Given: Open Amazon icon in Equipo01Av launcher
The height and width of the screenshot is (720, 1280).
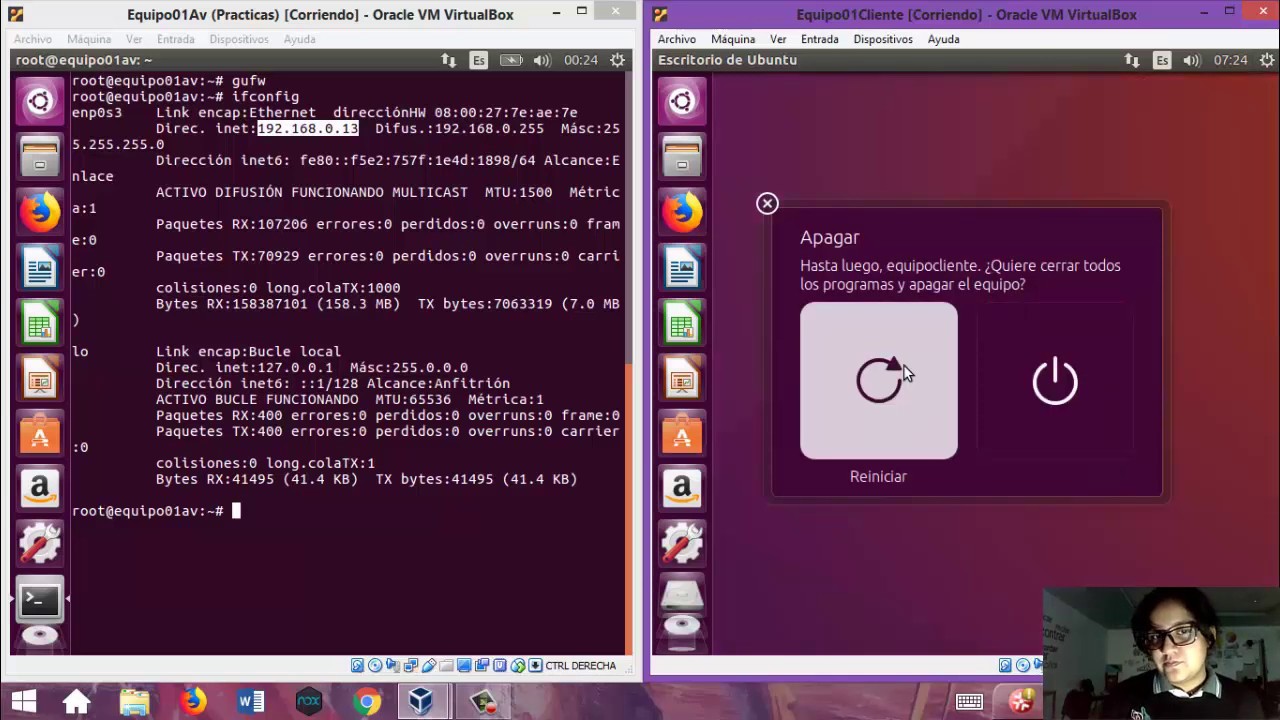Looking at the screenshot, I should point(40,490).
